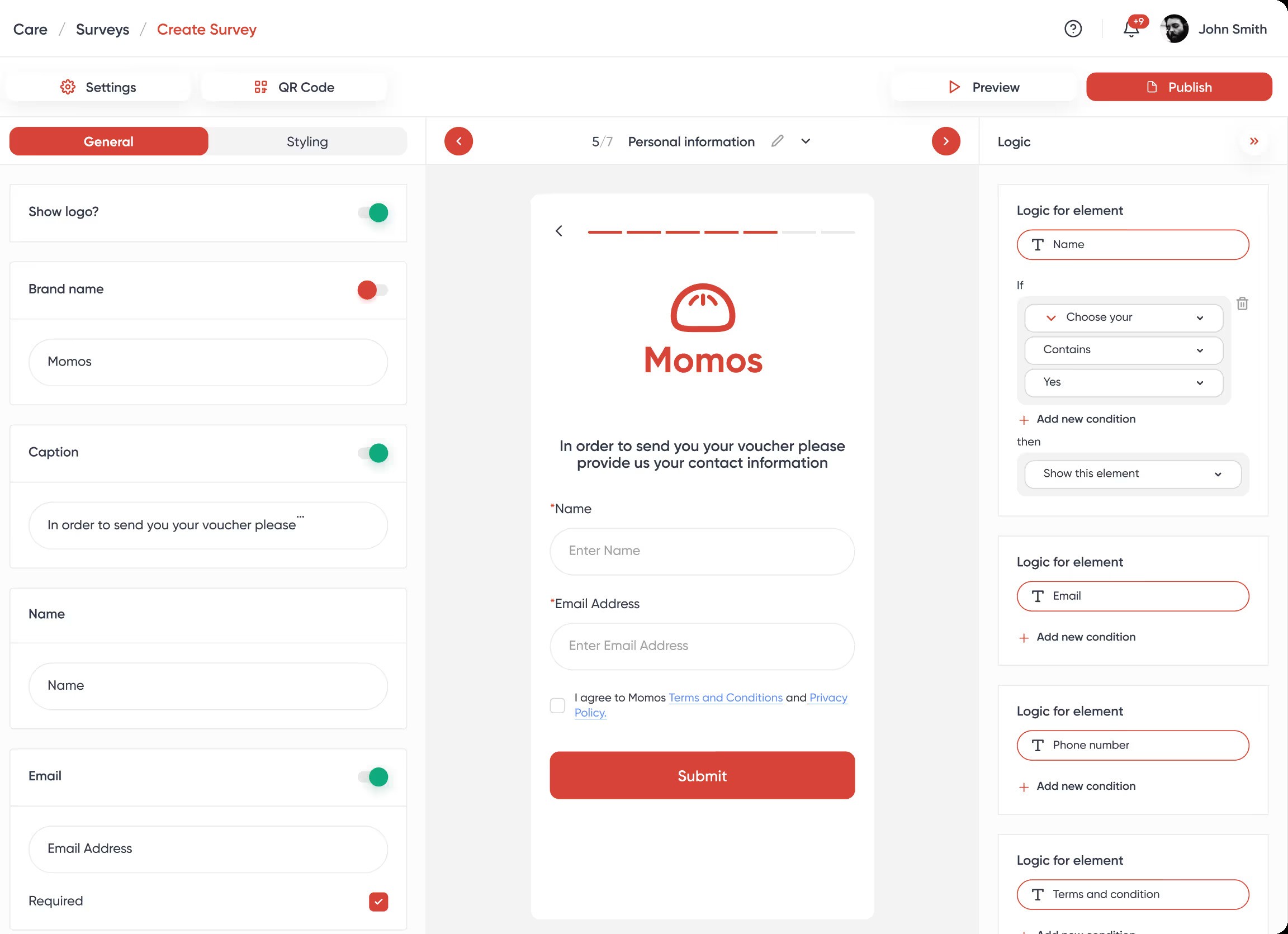This screenshot has height=934, width=1288.
Task: Expand the Show this element dropdown
Action: 1132,474
